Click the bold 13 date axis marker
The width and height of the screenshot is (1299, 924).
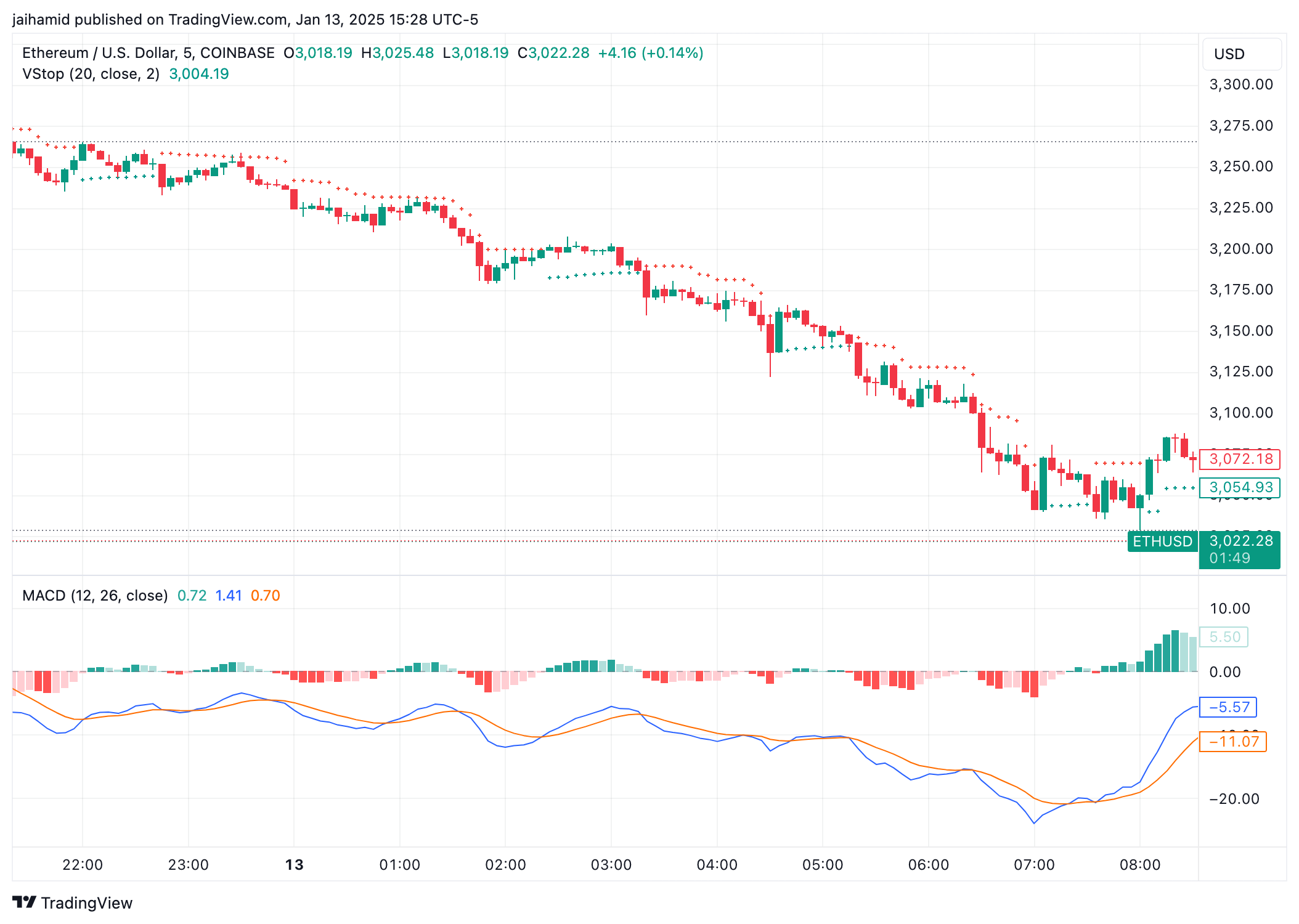tap(294, 865)
